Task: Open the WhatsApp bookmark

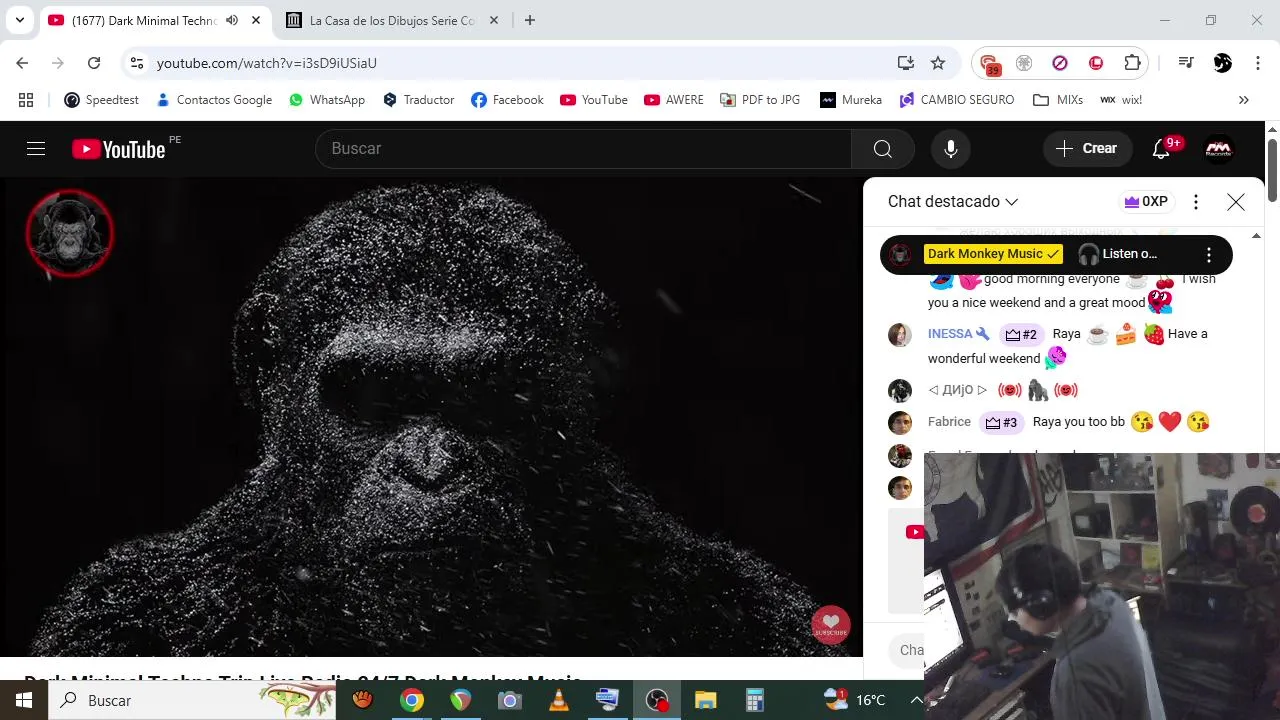Action: click(x=327, y=100)
